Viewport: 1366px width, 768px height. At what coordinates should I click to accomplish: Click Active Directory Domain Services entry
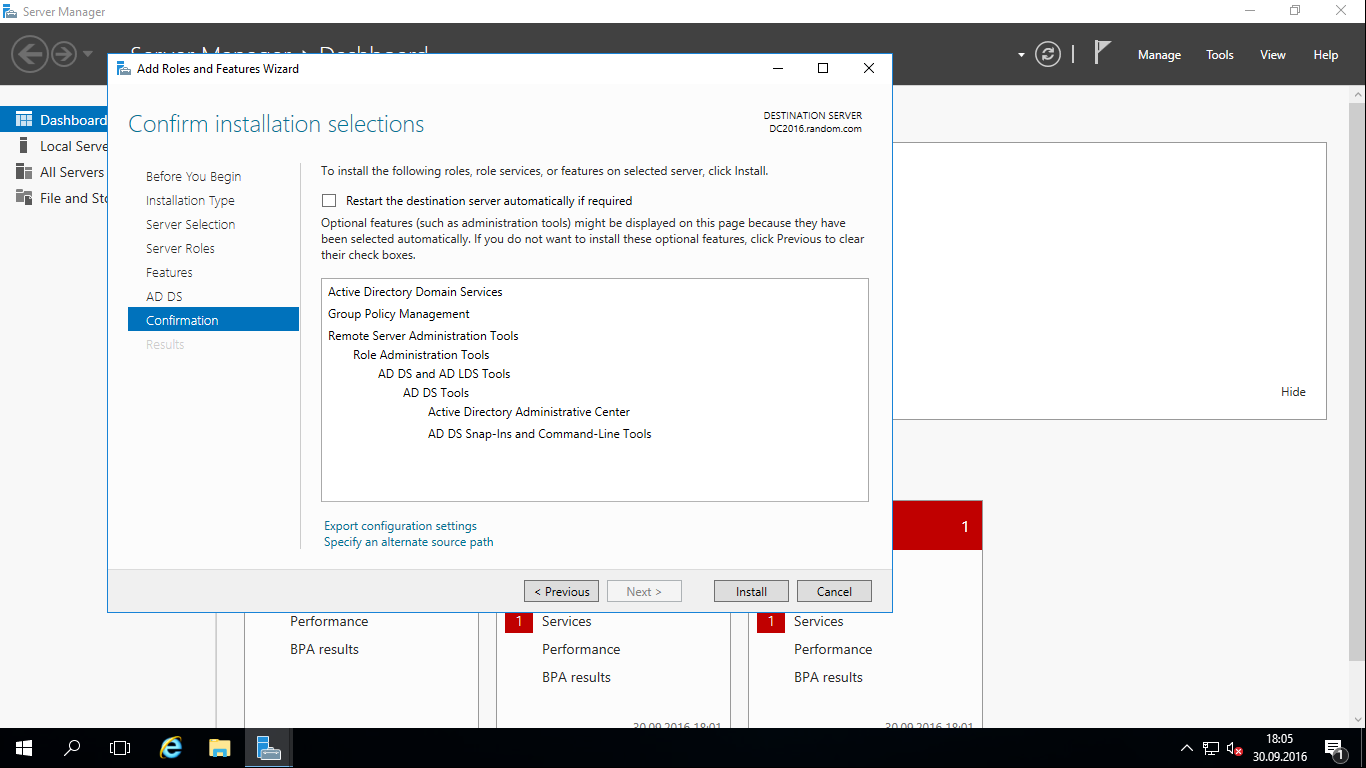(415, 292)
